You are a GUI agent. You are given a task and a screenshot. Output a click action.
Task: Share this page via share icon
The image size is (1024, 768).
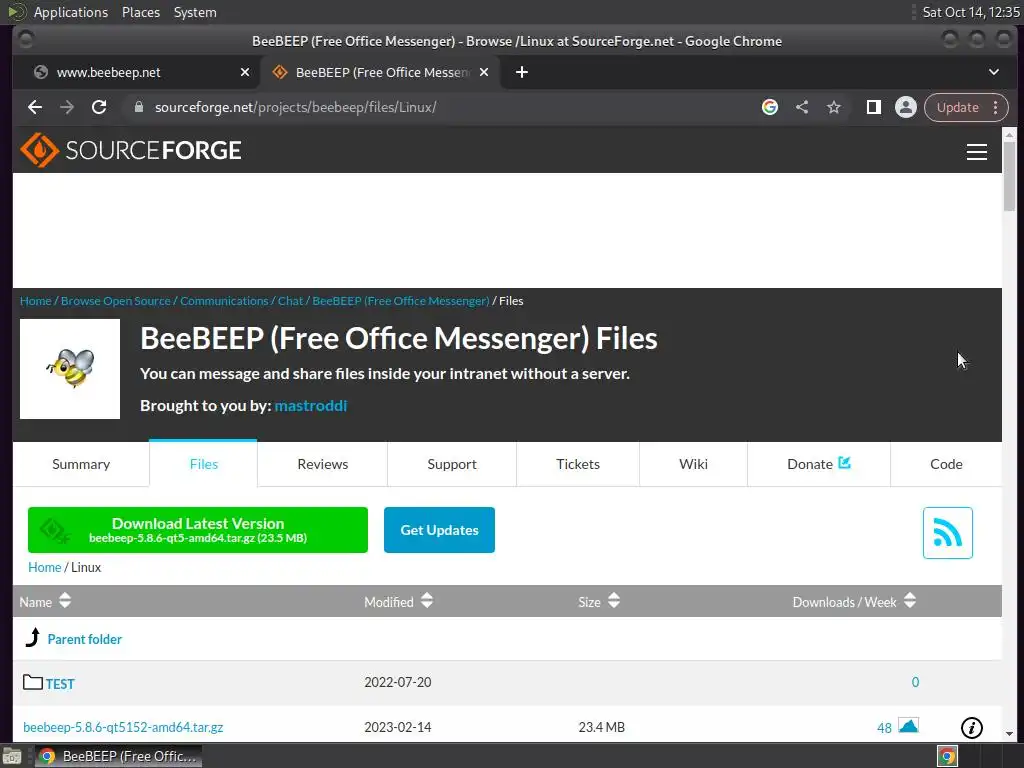(x=802, y=107)
